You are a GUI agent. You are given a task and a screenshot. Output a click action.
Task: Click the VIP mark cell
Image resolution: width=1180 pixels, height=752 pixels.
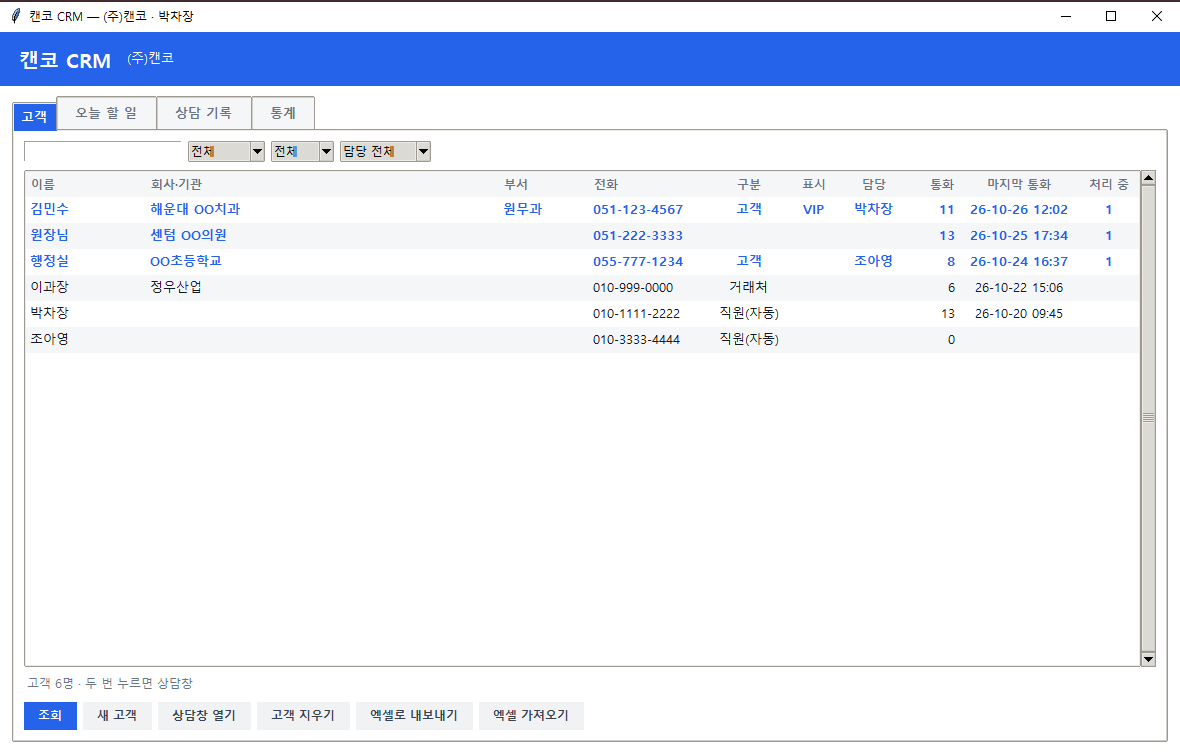tap(814, 210)
